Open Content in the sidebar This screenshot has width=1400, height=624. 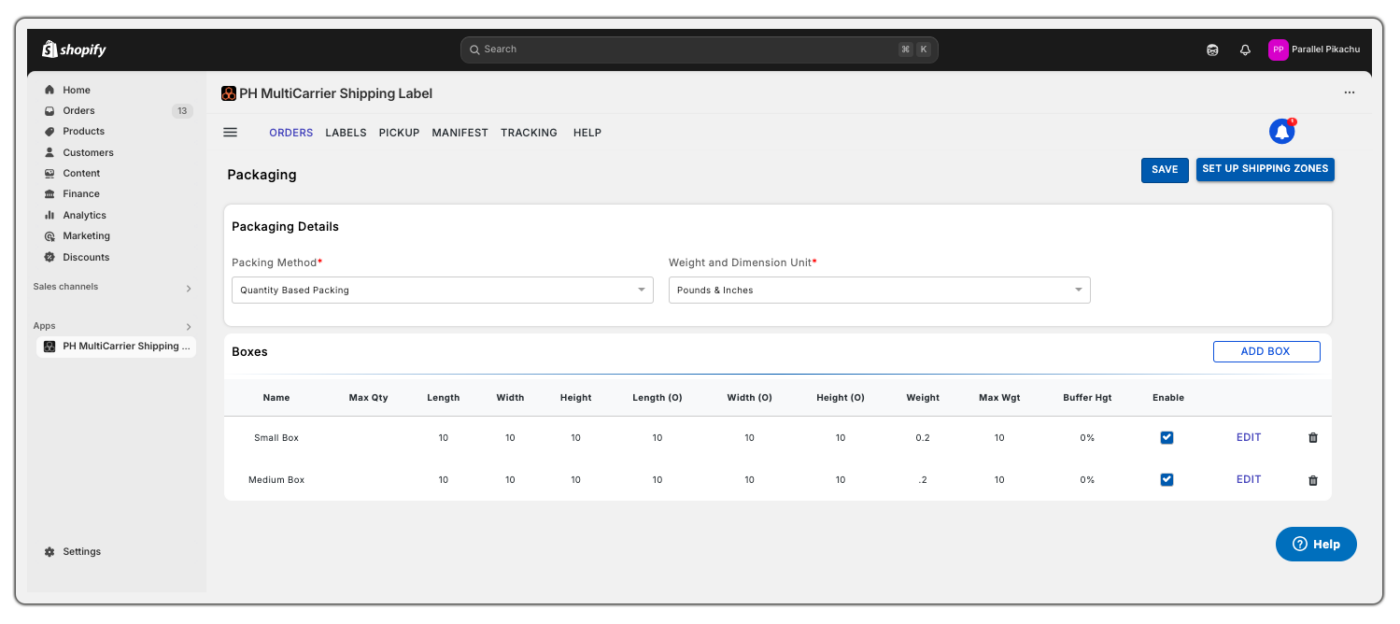coord(81,173)
